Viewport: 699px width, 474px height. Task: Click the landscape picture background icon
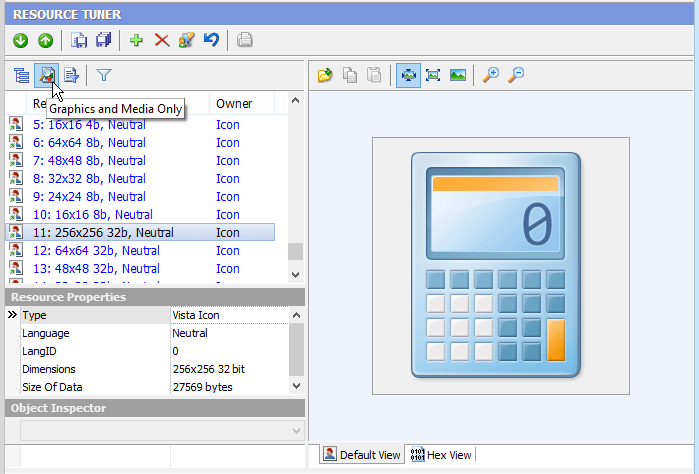click(458, 75)
